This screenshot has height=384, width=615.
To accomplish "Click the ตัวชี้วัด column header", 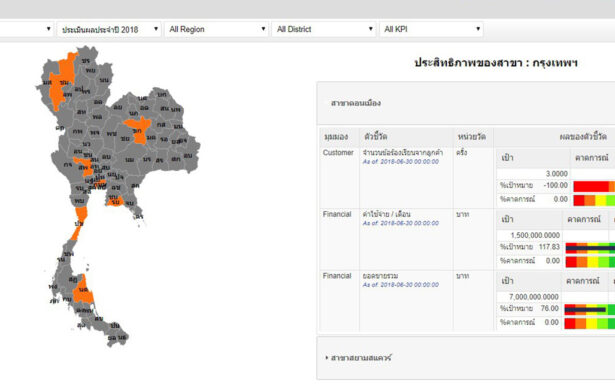I will click(x=376, y=137).
